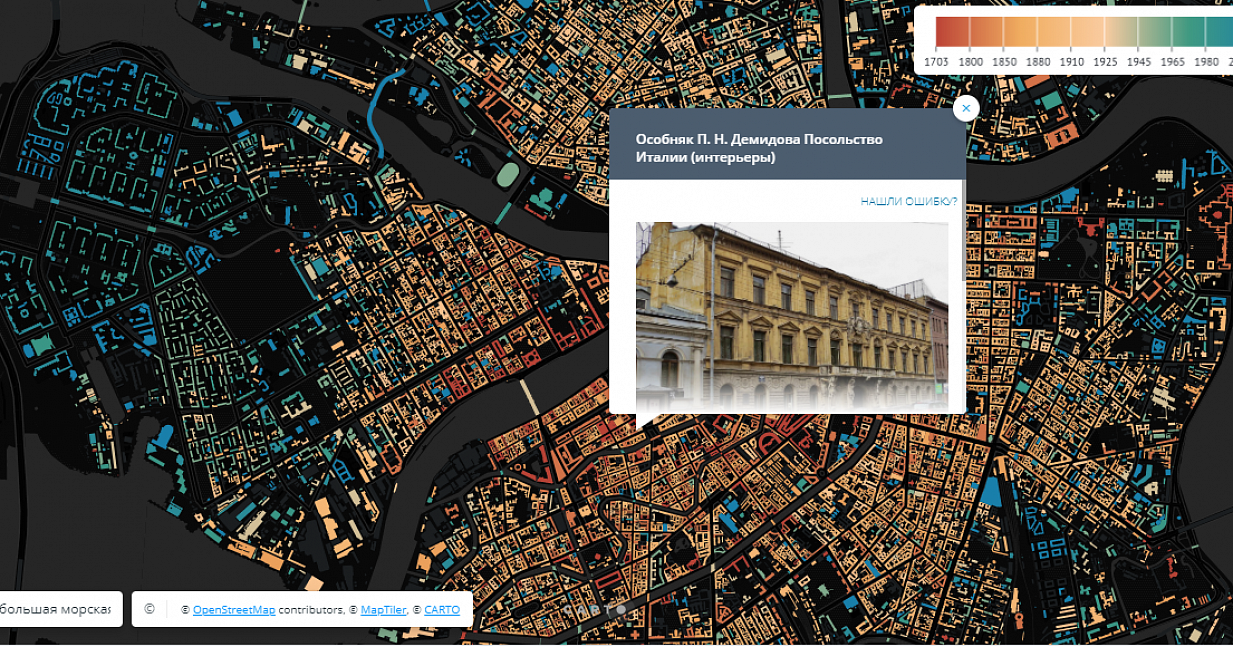Open the OpenStreetMap attribution link
The width and height of the screenshot is (1233, 647).
coord(234,610)
